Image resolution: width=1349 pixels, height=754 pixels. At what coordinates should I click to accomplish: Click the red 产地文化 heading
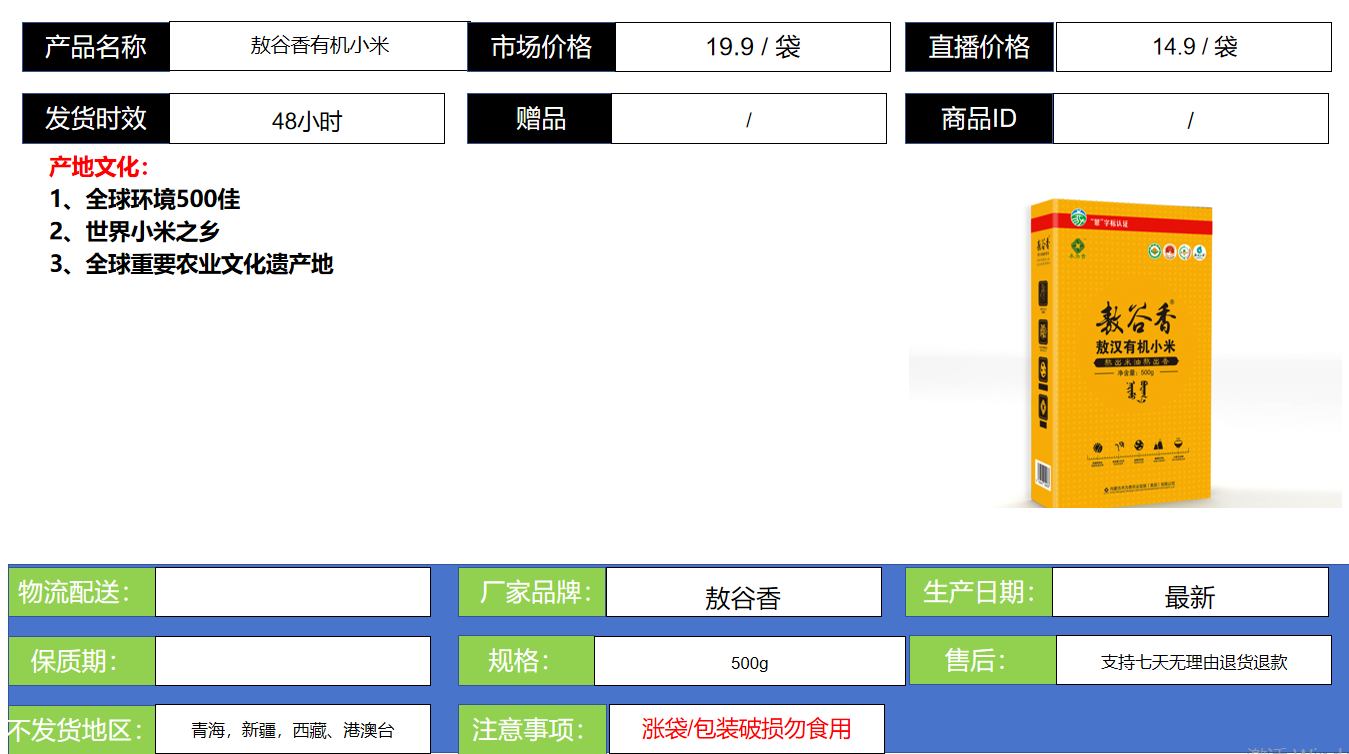pos(99,167)
